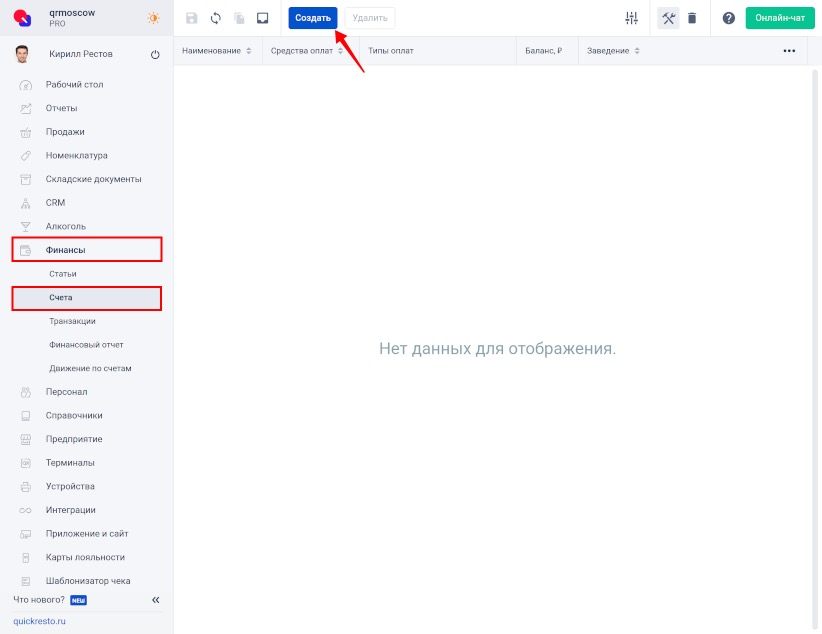Click the trash bin icon
The width and height of the screenshot is (822, 634).
[692, 18]
